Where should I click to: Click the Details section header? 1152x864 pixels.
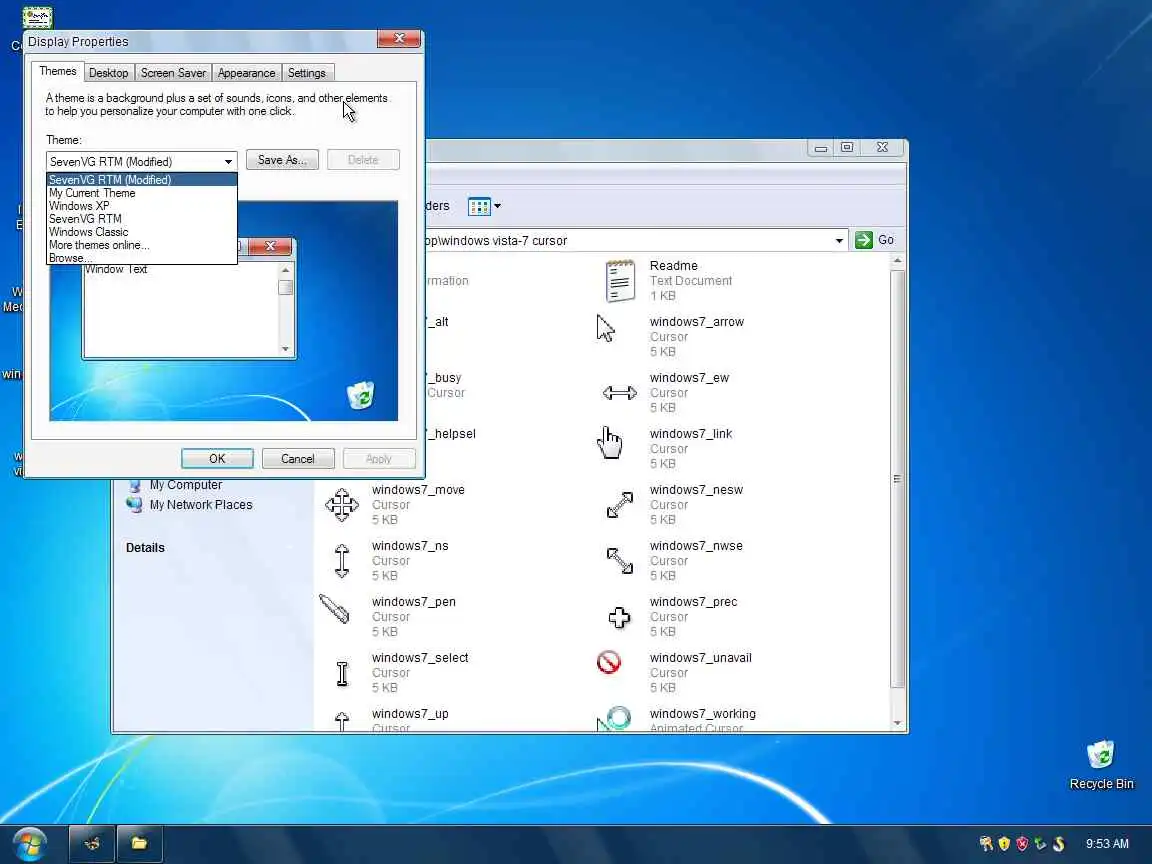click(x=145, y=547)
